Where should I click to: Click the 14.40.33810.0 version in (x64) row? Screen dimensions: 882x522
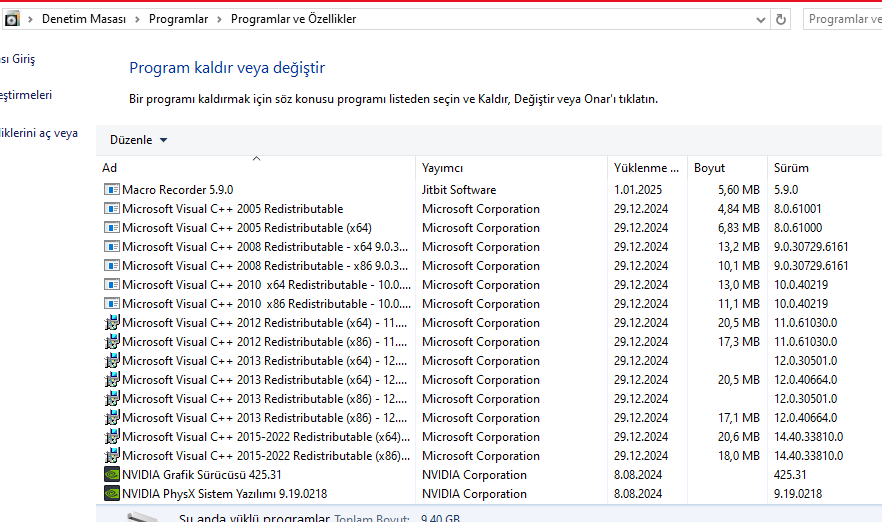[808, 437]
